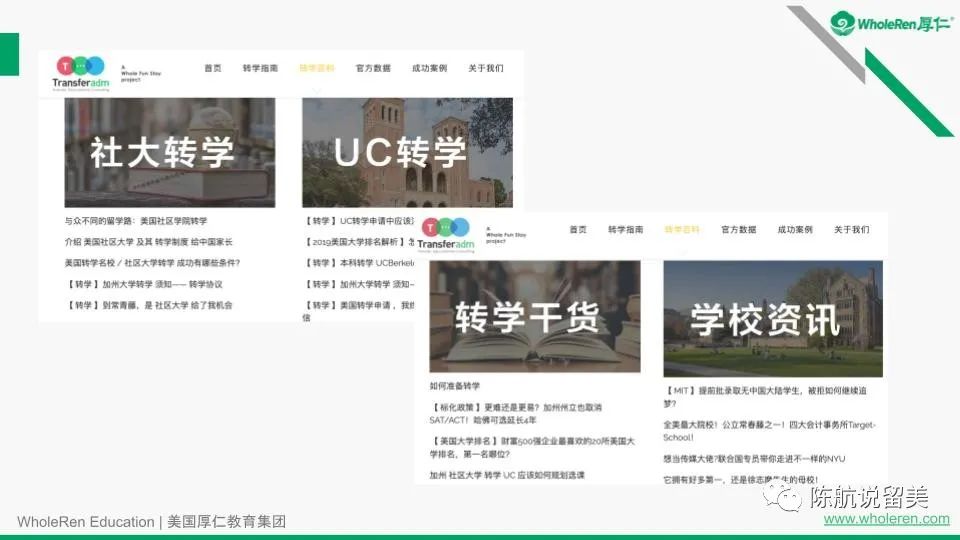Open the MIT early admission article

pyautogui.click(x=768, y=397)
